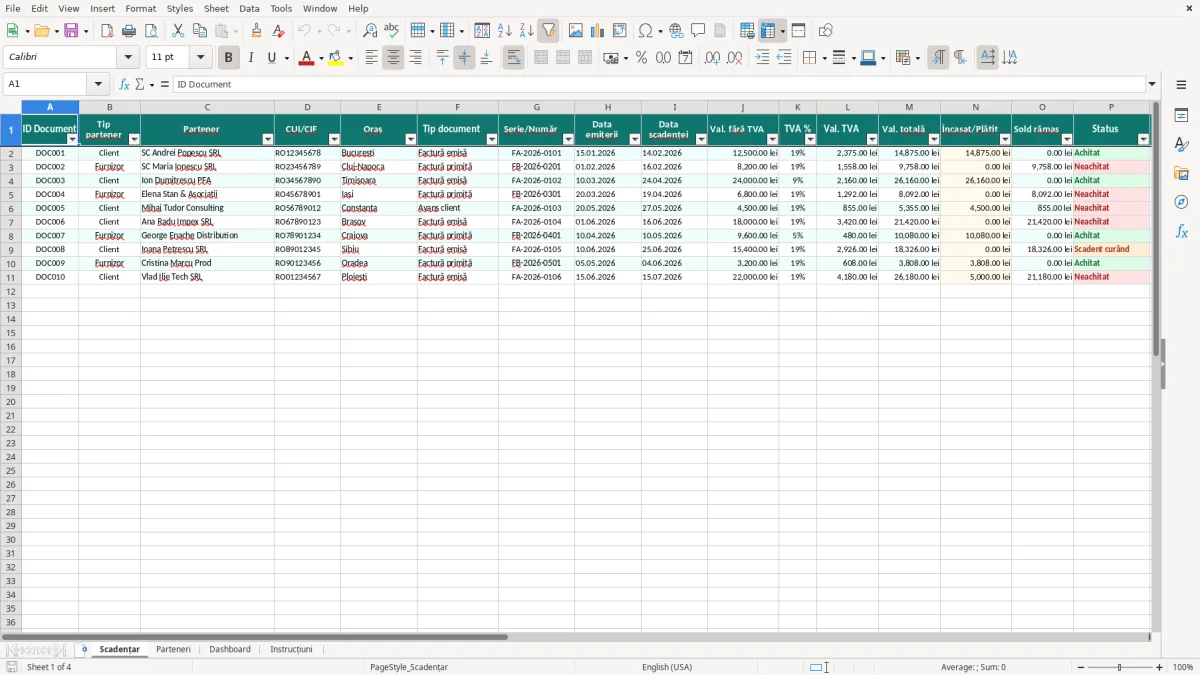1200x675 pixels.
Task: Insert a chart from the toolbar
Action: 597,31
